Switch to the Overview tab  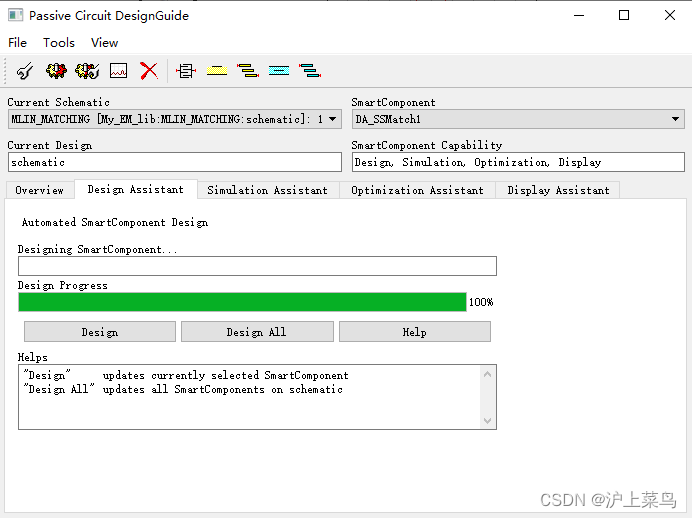click(x=39, y=190)
